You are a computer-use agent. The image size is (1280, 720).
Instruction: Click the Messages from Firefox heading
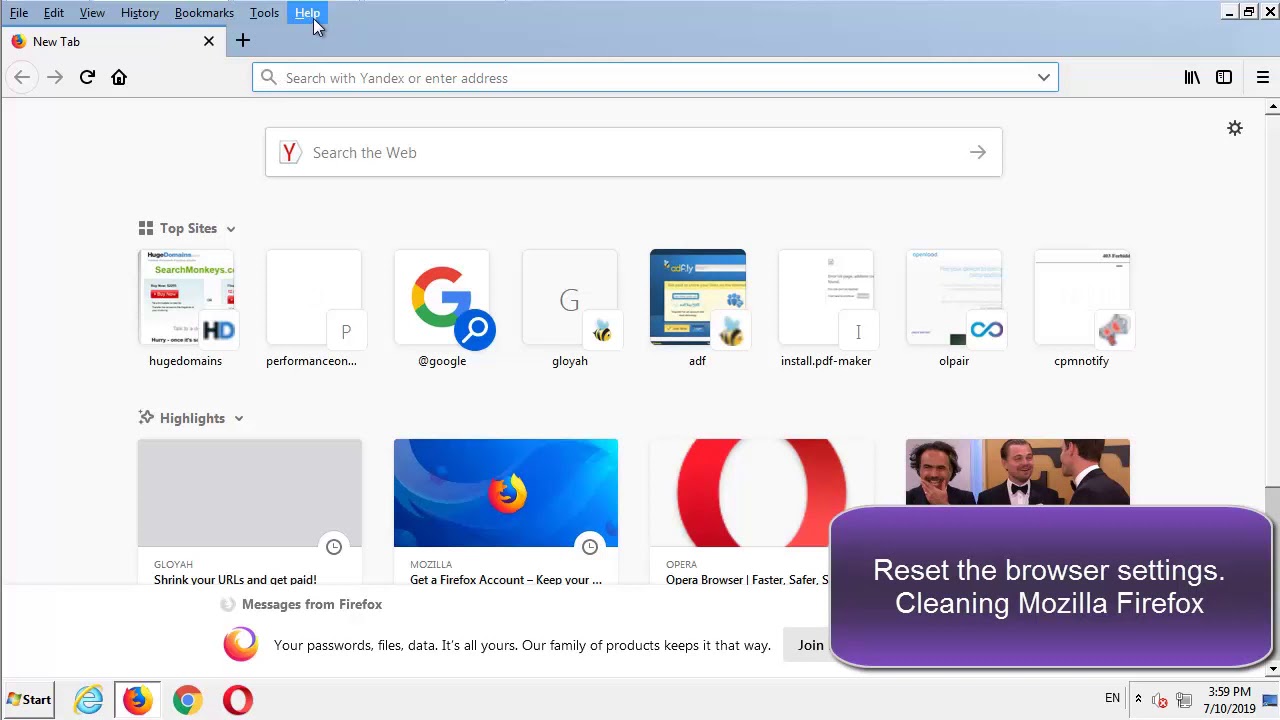(312, 604)
